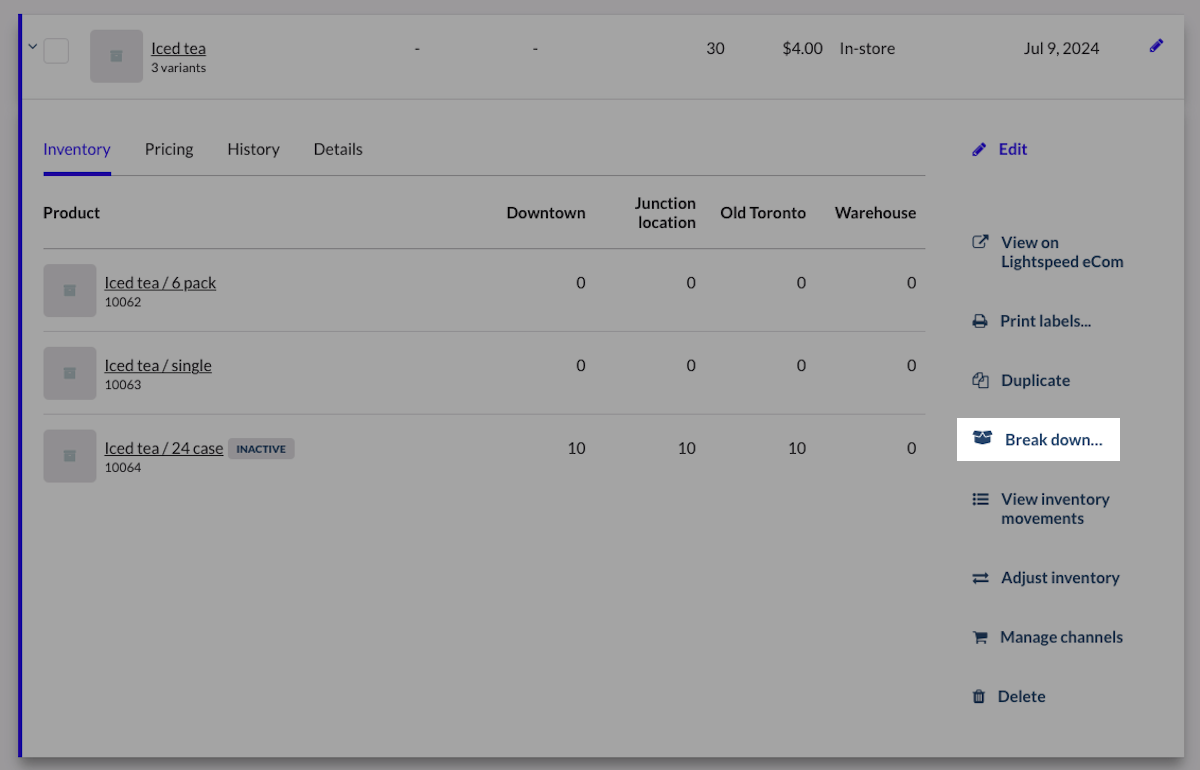Switch to the Pricing tab

tap(169, 149)
